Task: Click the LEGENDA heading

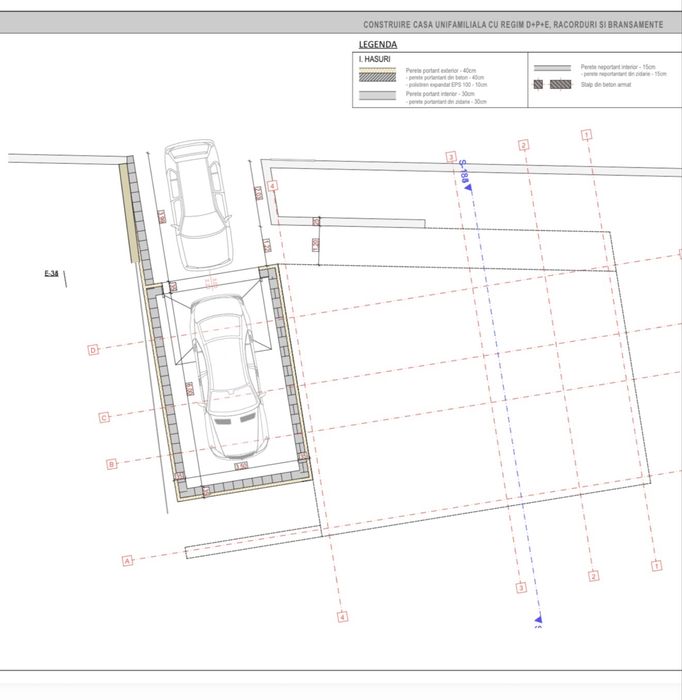Action: coord(378,44)
